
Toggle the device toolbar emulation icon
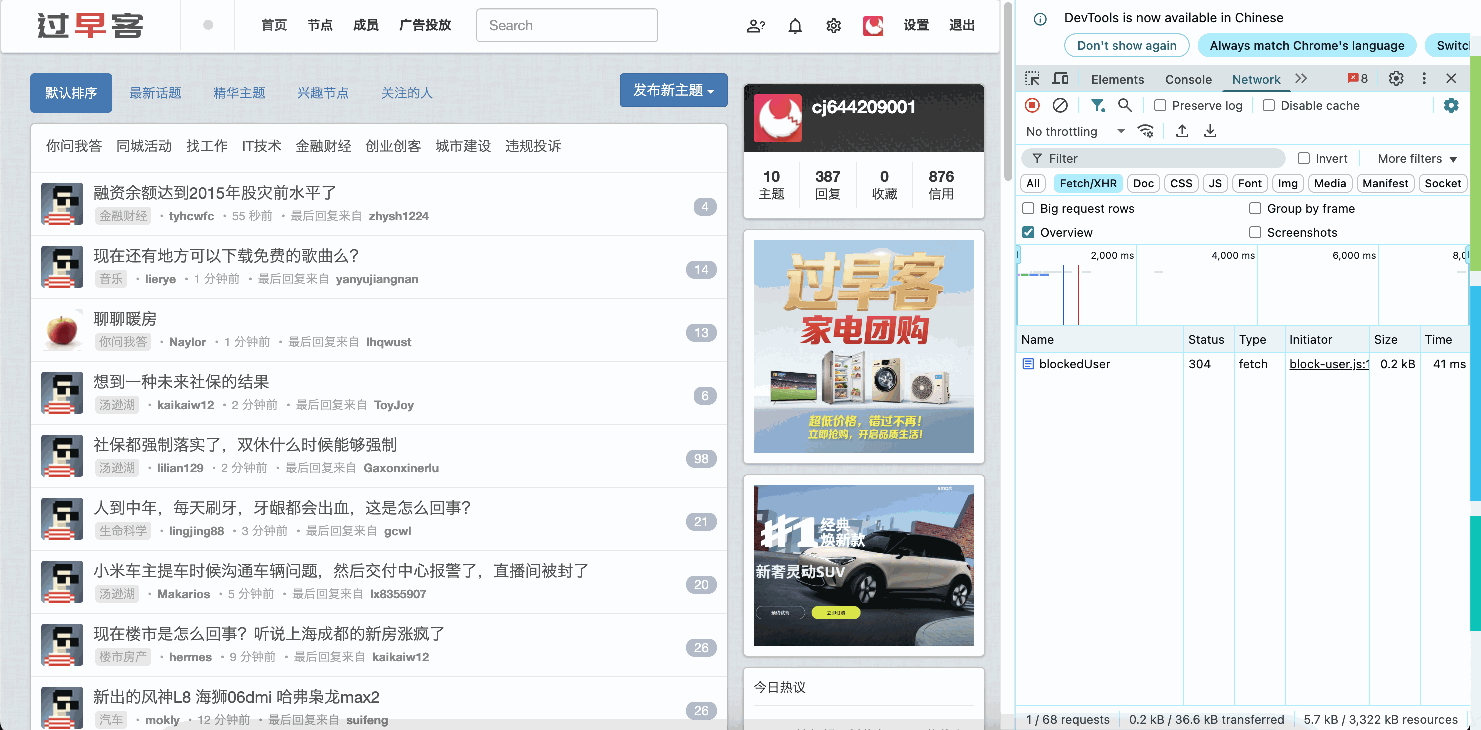coord(1060,77)
